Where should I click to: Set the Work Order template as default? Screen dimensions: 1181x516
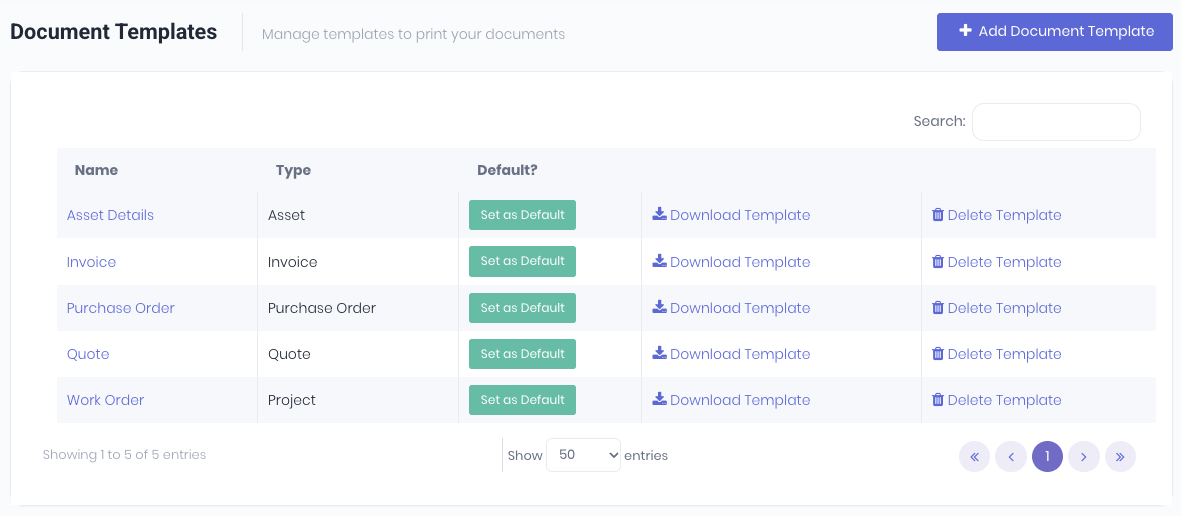522,400
